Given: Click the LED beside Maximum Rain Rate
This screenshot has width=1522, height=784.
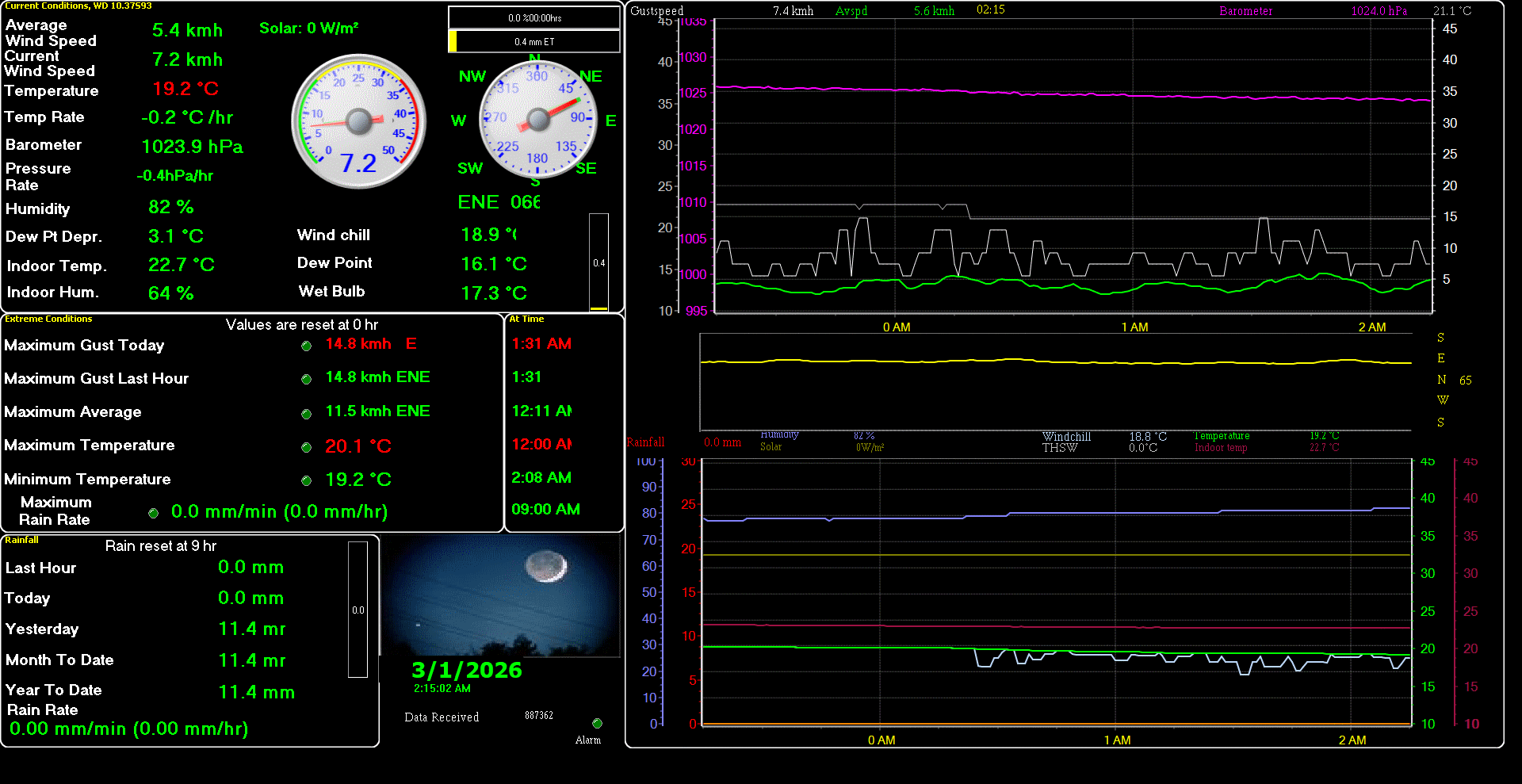Looking at the screenshot, I should click(x=153, y=513).
